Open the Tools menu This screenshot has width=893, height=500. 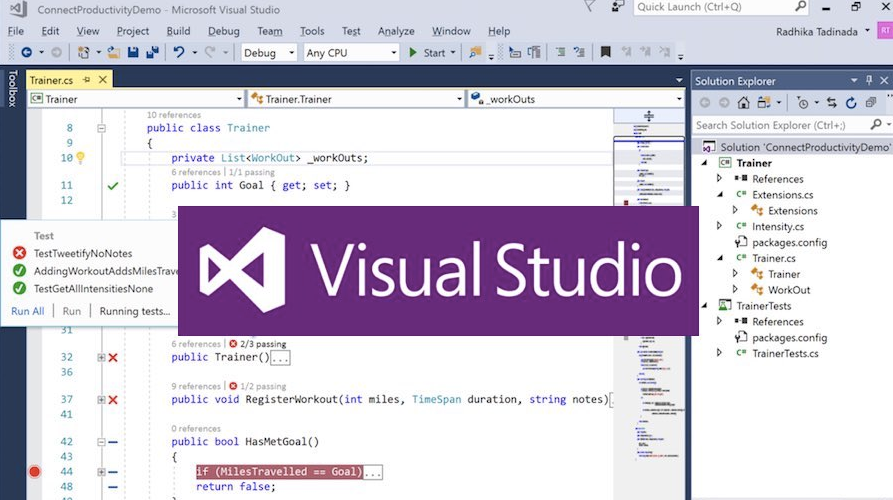(x=312, y=31)
